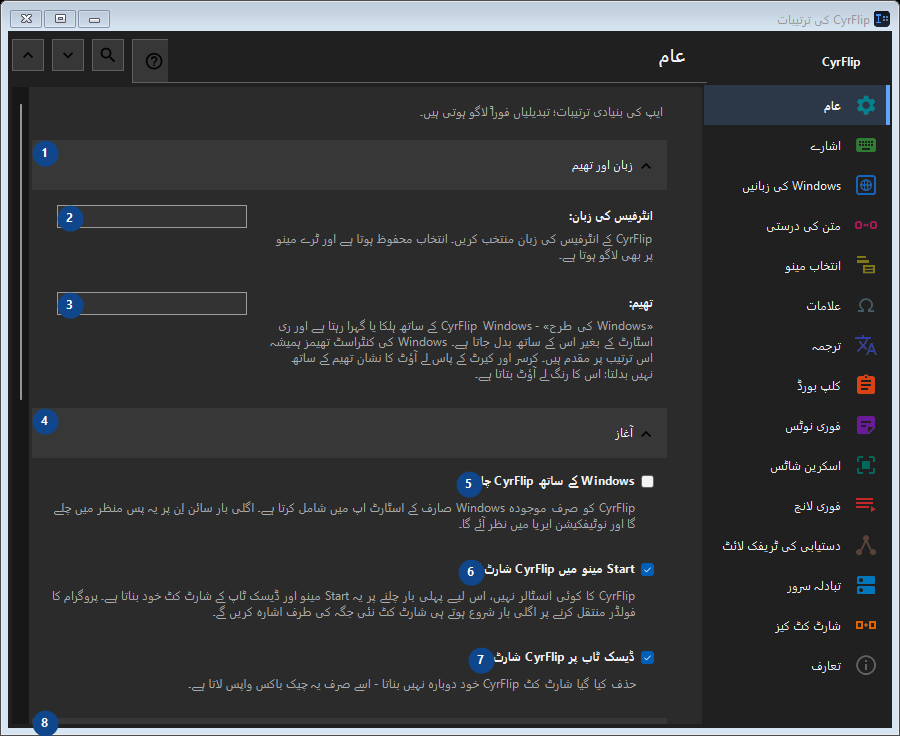Click the omega icon for علامات
900x736 pixels.
866,305
